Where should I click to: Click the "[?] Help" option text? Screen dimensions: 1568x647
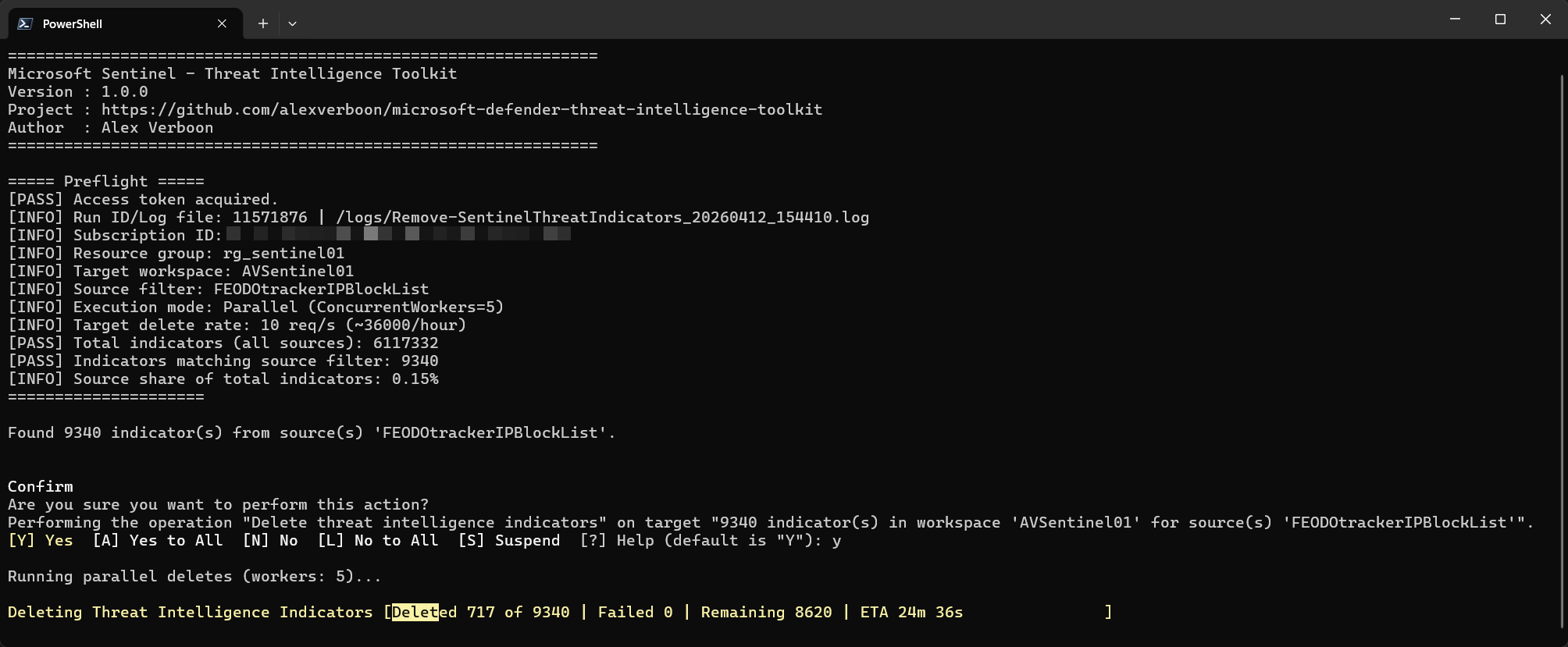point(617,541)
